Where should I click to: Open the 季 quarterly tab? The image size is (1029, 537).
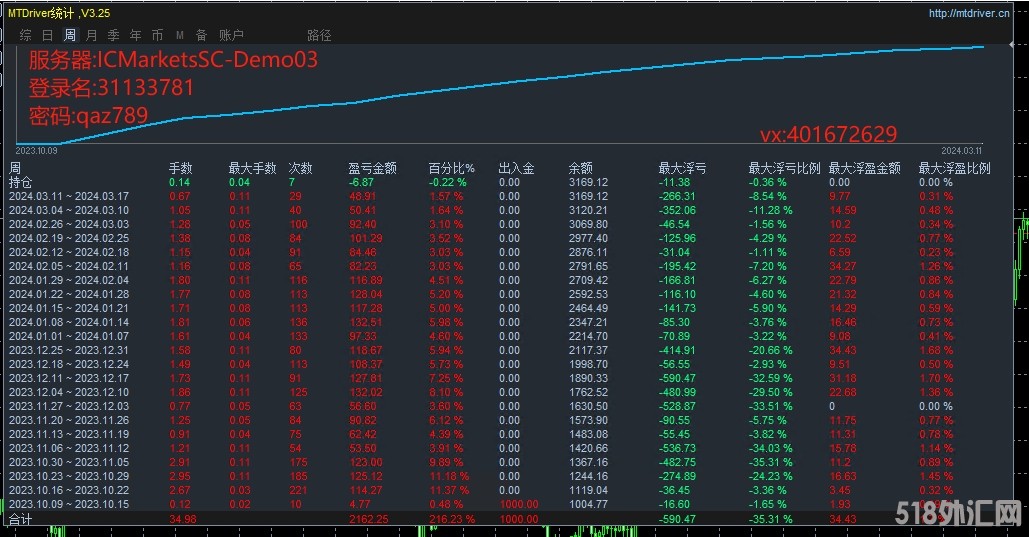pos(113,35)
